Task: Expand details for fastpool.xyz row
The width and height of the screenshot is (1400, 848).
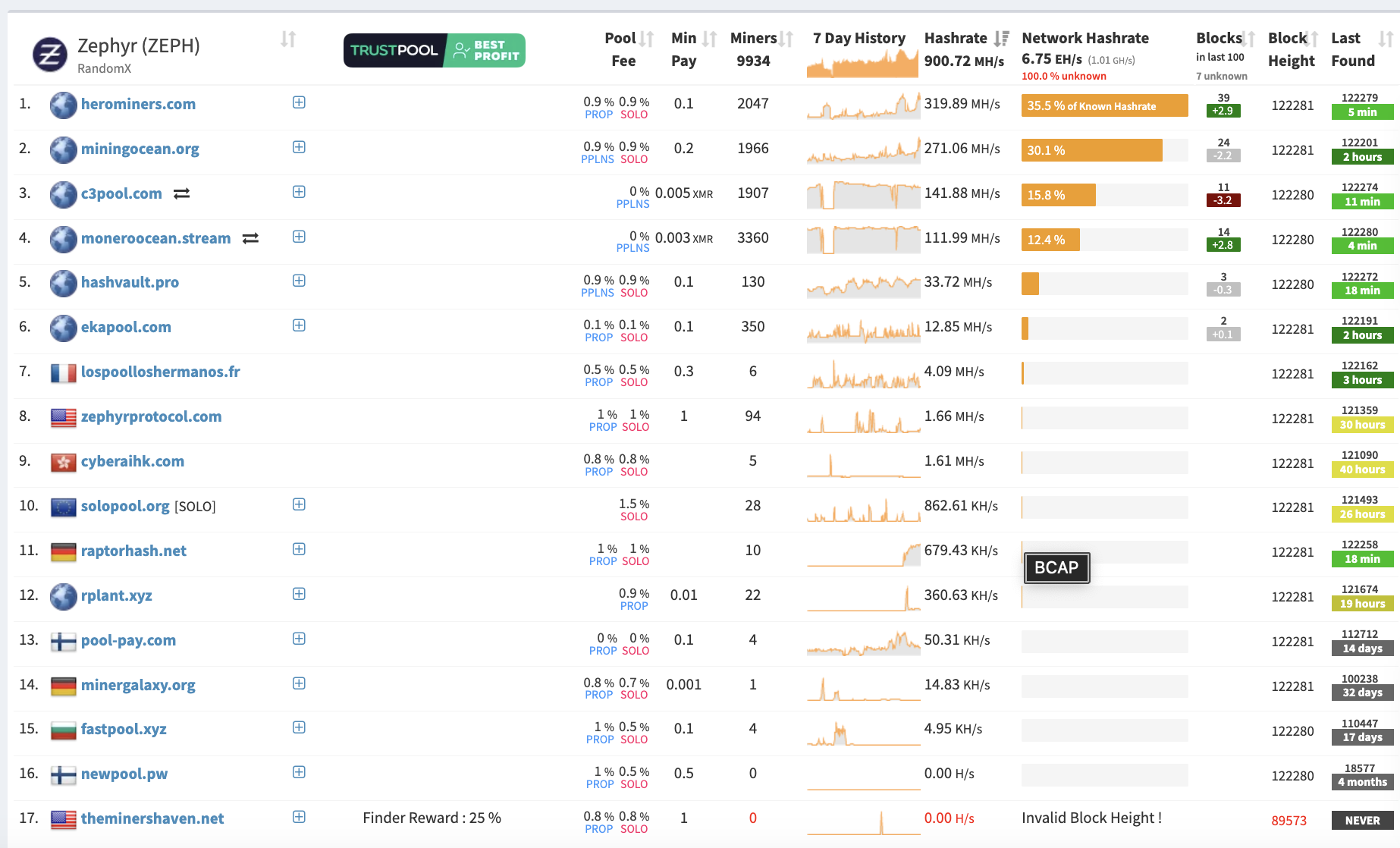Action: [x=299, y=727]
